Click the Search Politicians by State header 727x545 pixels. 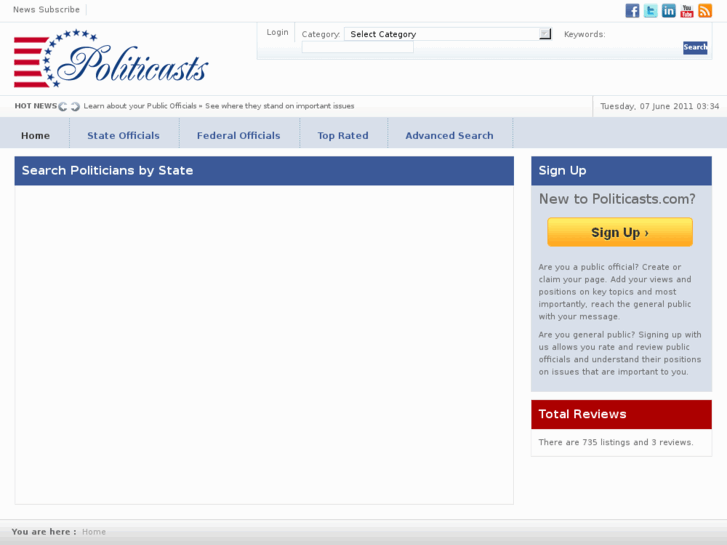point(264,171)
